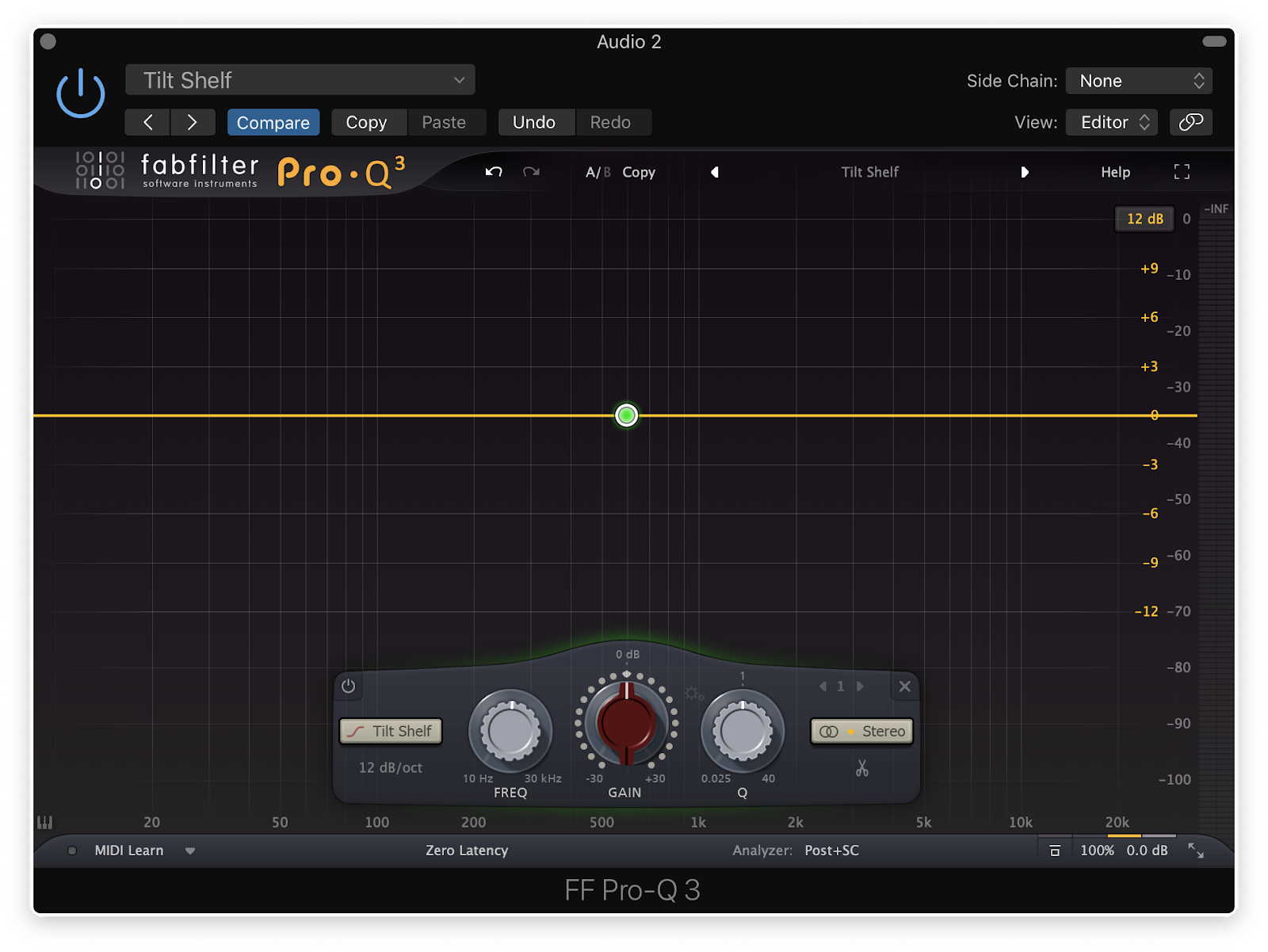The height and width of the screenshot is (952, 1268).
Task: Click the -12 dB scale label
Action: click(x=1146, y=611)
